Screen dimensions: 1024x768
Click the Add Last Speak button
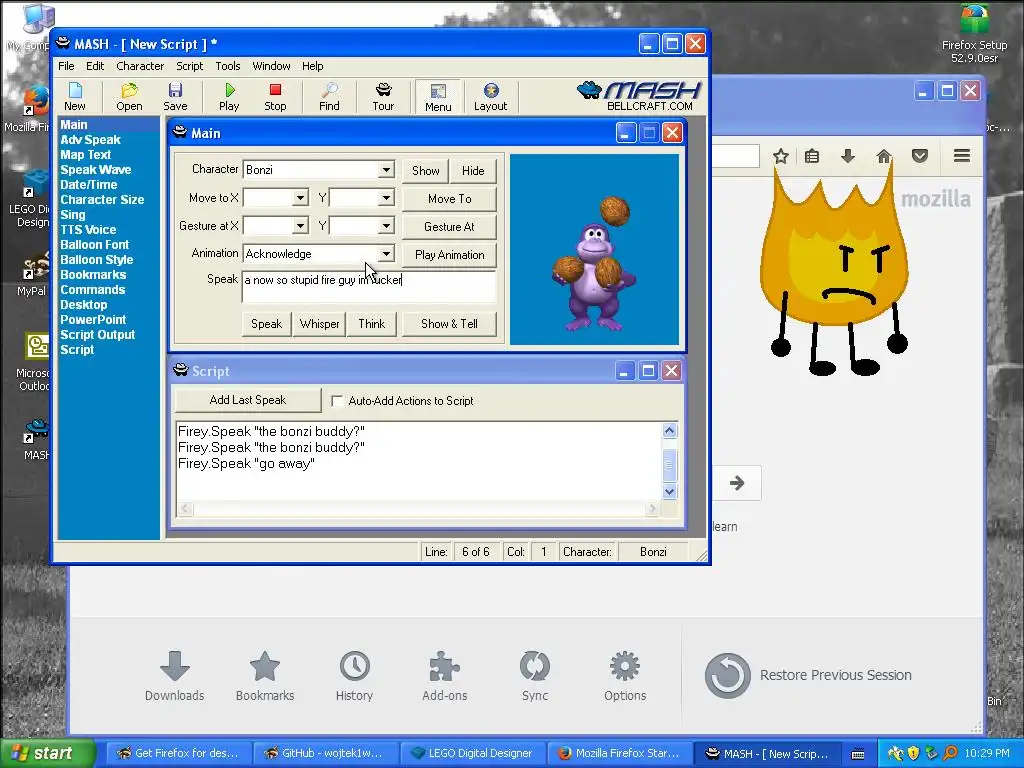pyautogui.click(x=248, y=400)
